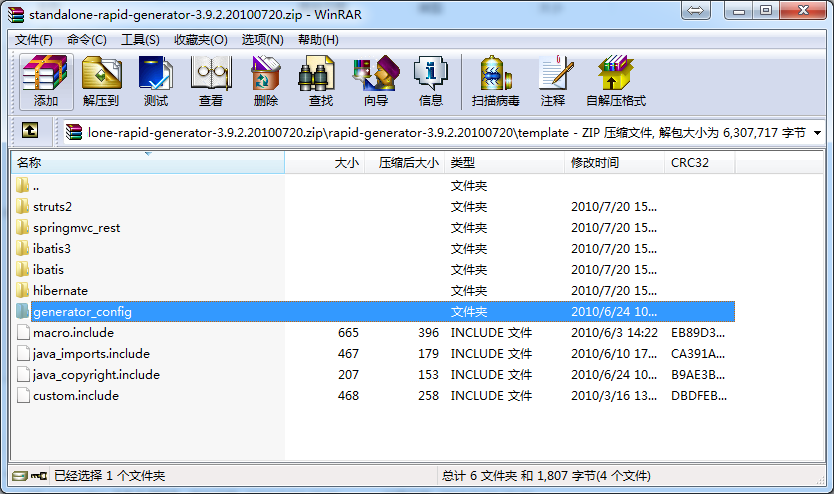Click the key password icon in status bar

click(39, 475)
